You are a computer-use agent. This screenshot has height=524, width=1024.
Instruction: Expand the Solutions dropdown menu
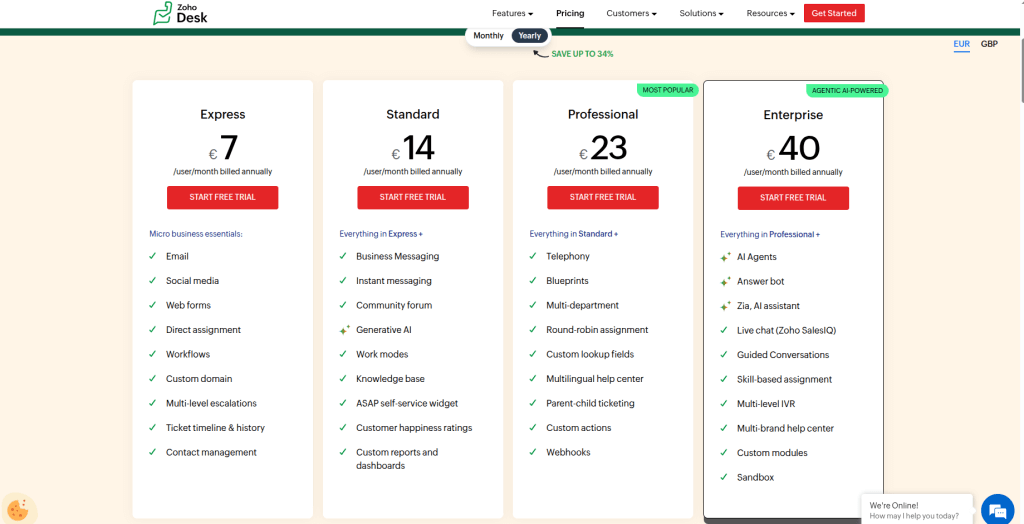point(701,13)
